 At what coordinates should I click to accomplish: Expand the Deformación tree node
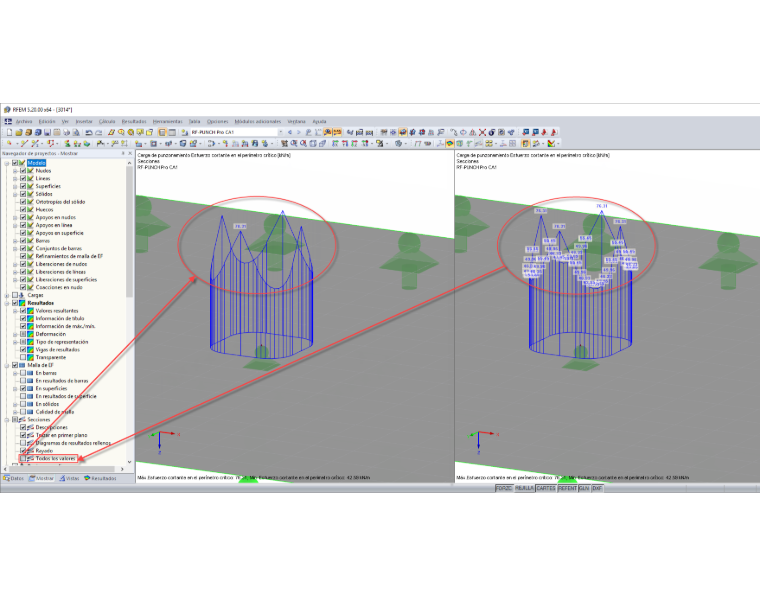[15, 334]
